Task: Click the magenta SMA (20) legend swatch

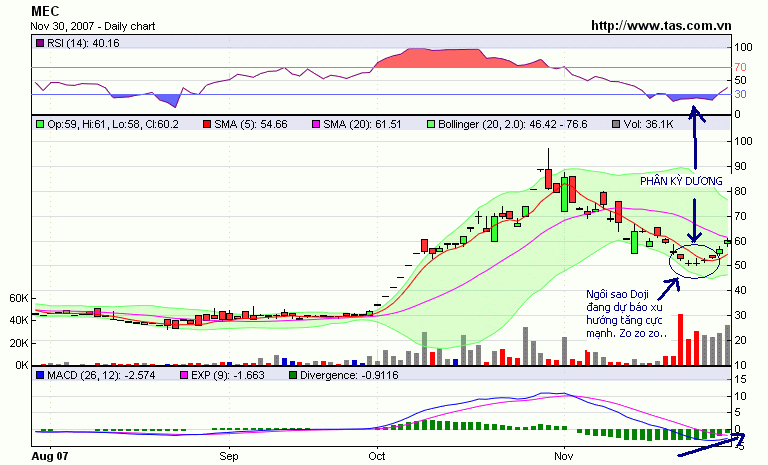Action: point(316,124)
